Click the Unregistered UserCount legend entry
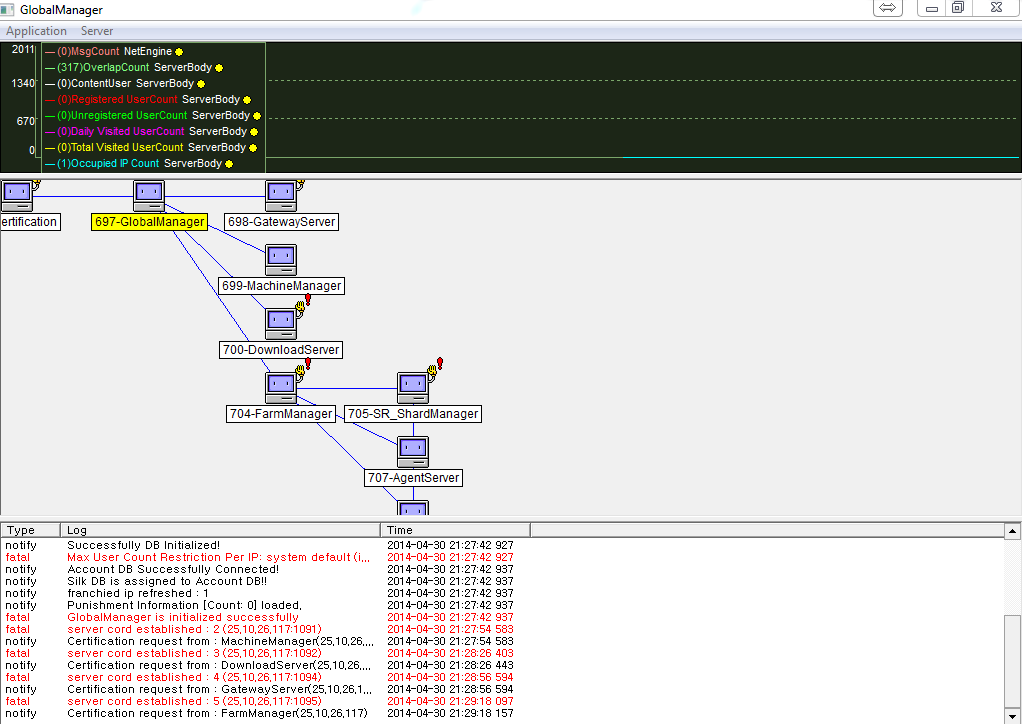 pos(153,115)
